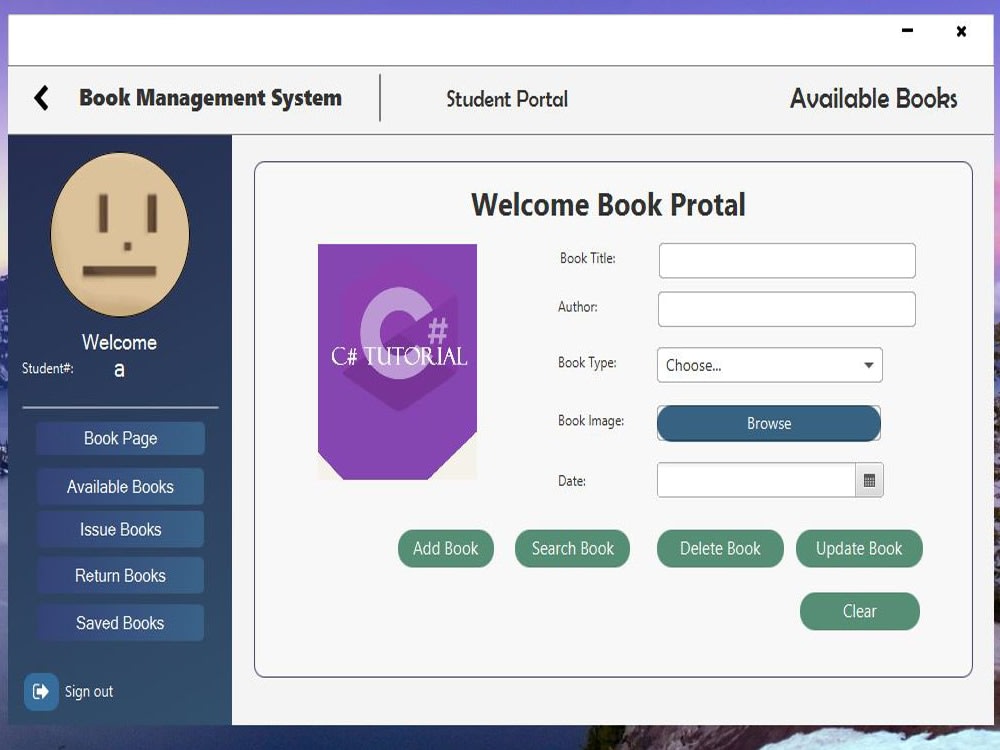
Task: Open Saved Books in the sidebar
Action: pyautogui.click(x=120, y=622)
